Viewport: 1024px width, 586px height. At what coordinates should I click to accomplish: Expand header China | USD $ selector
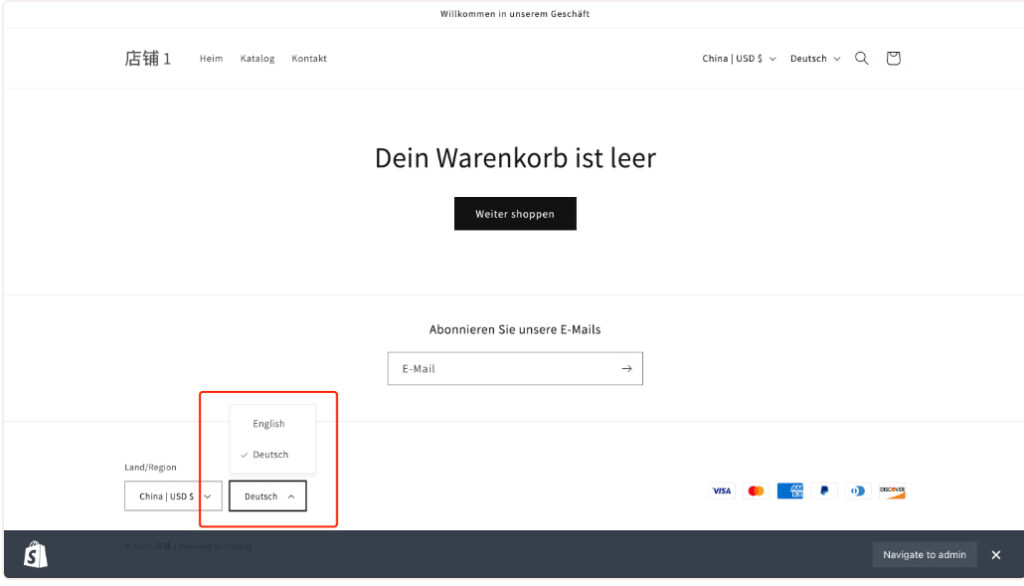(739, 59)
